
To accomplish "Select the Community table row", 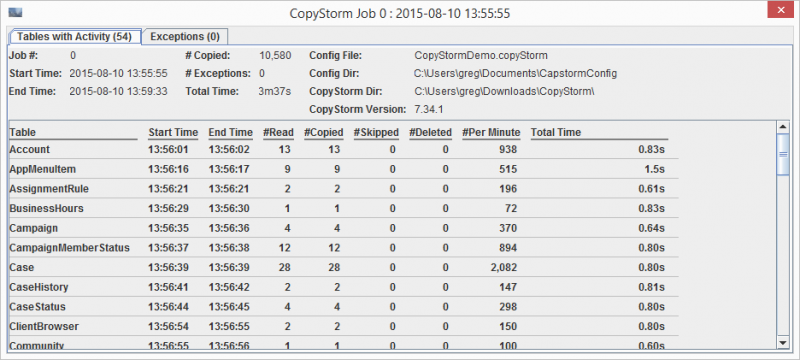I will click(344, 344).
